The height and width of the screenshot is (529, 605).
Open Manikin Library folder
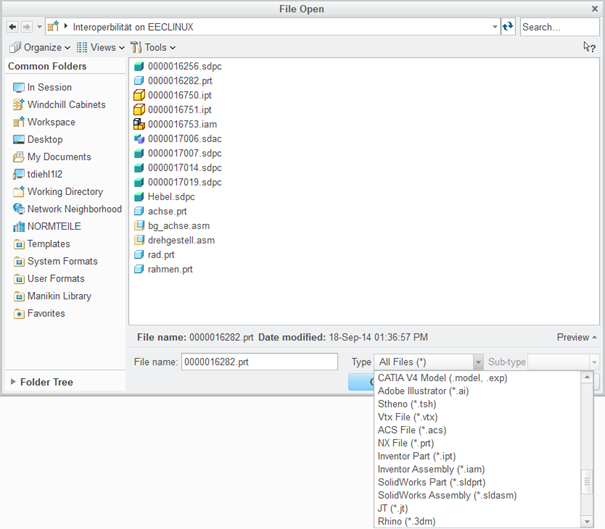(x=52, y=296)
